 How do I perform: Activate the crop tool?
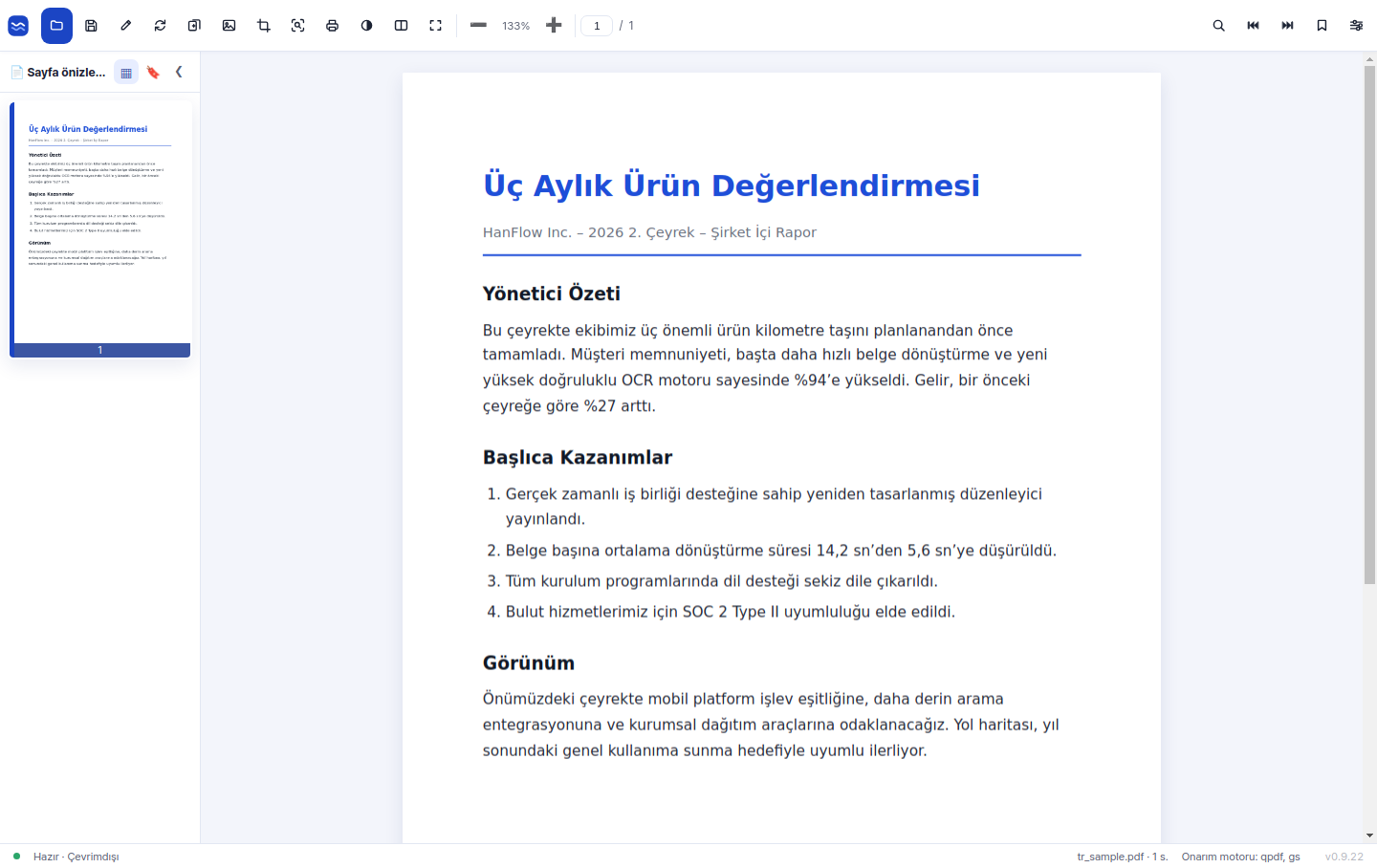(x=263, y=26)
